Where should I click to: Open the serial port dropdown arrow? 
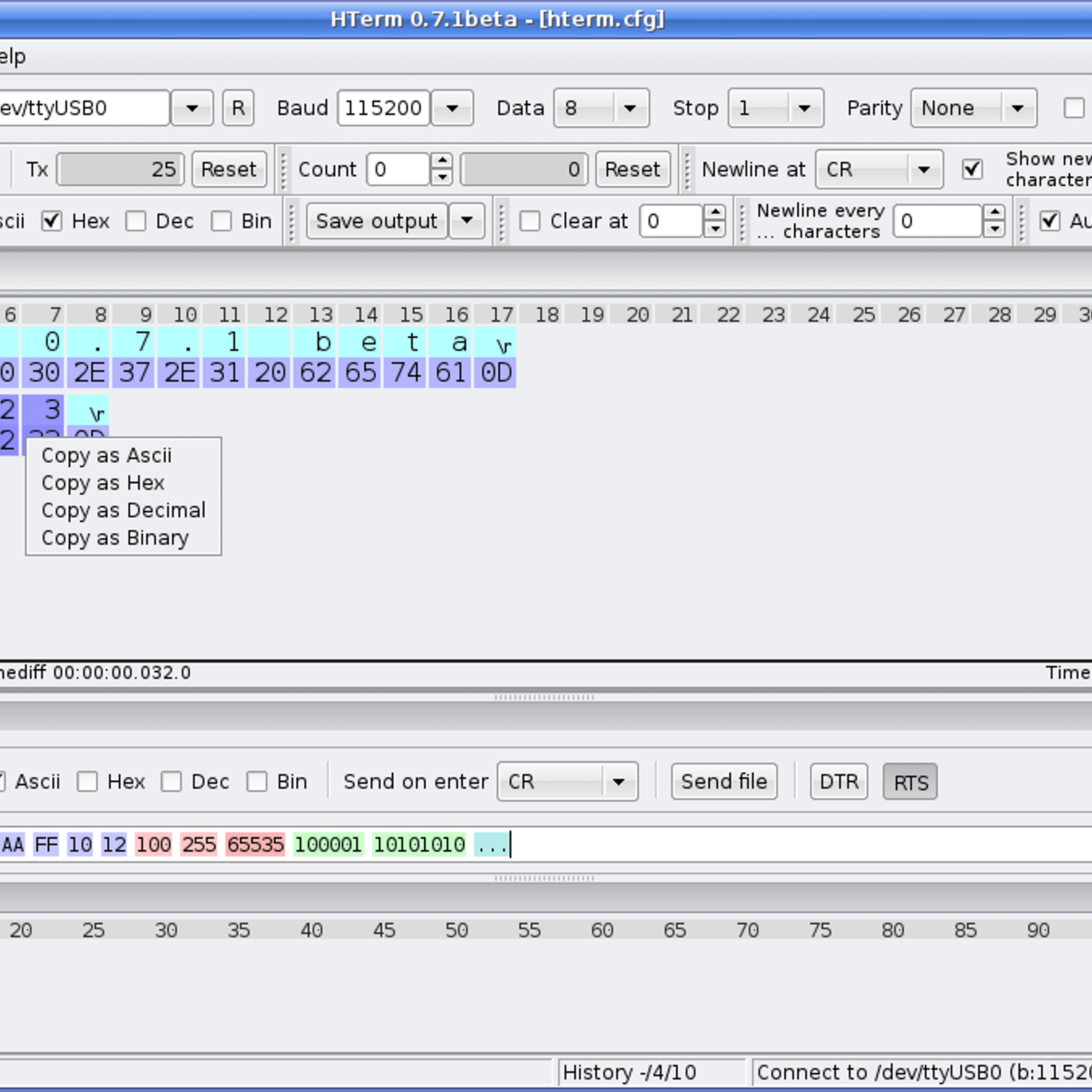tap(192, 108)
